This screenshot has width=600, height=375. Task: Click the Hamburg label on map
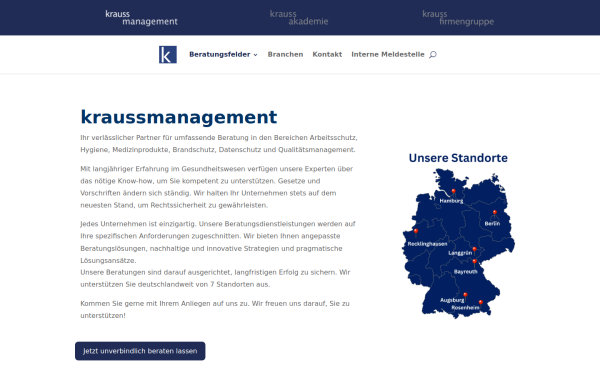[451, 201]
